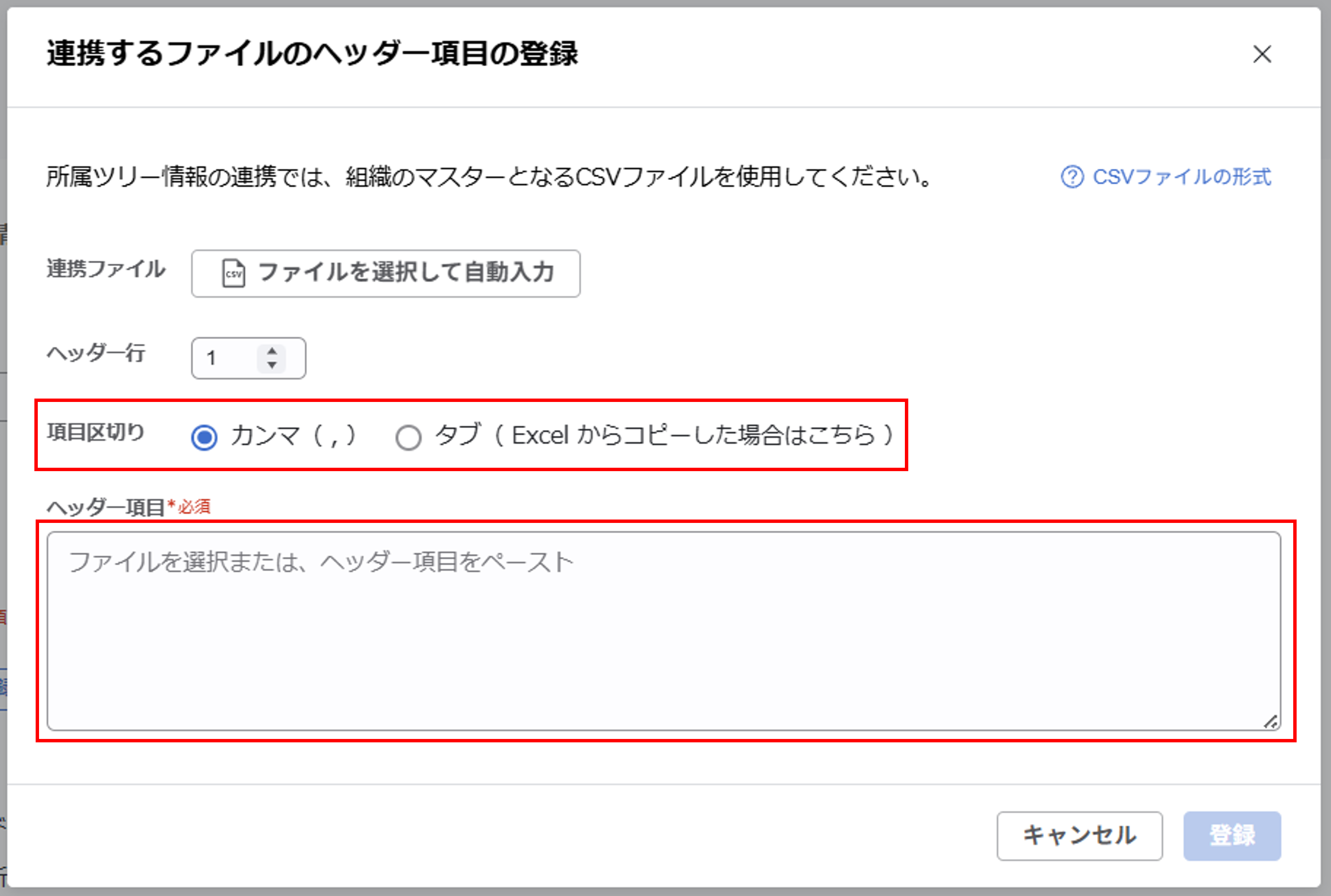Click the ヘッダー項目 必須 label

click(129, 507)
